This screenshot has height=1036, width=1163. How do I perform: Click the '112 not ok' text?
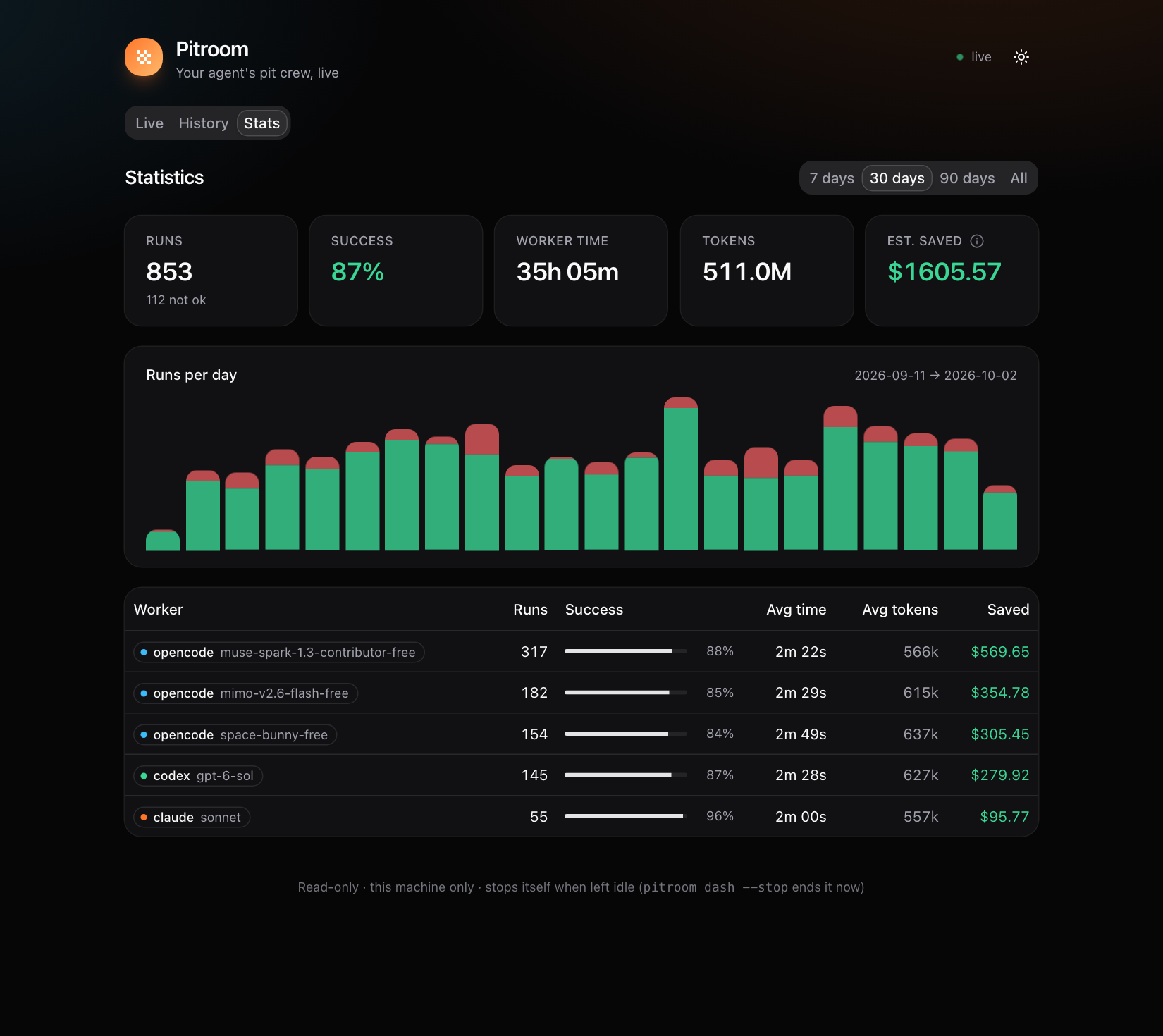(176, 300)
